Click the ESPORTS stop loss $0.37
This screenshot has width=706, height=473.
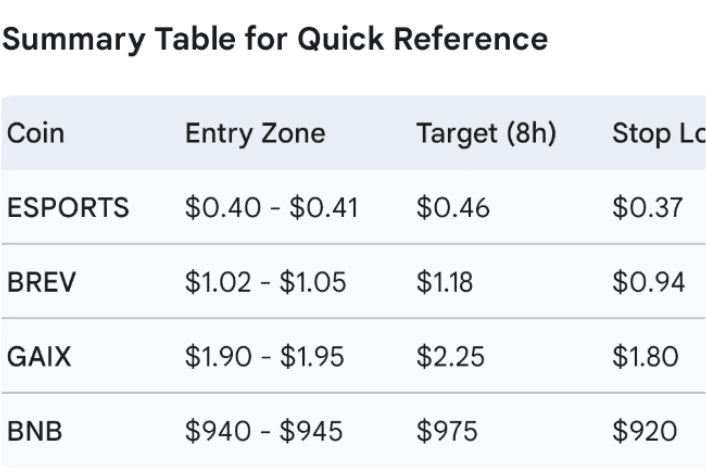[x=648, y=208]
